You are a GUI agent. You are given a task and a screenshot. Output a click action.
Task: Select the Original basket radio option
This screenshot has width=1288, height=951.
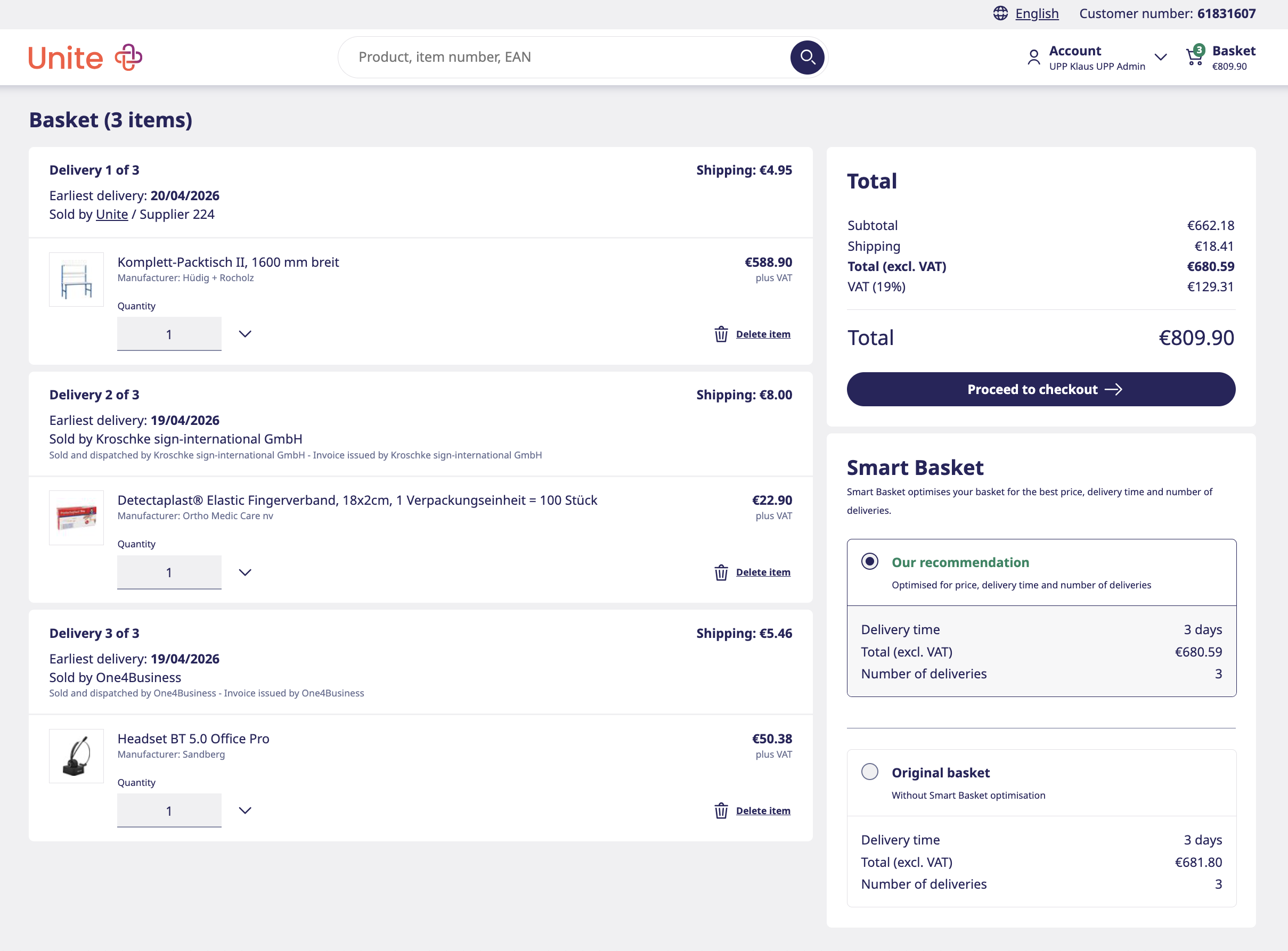[869, 772]
